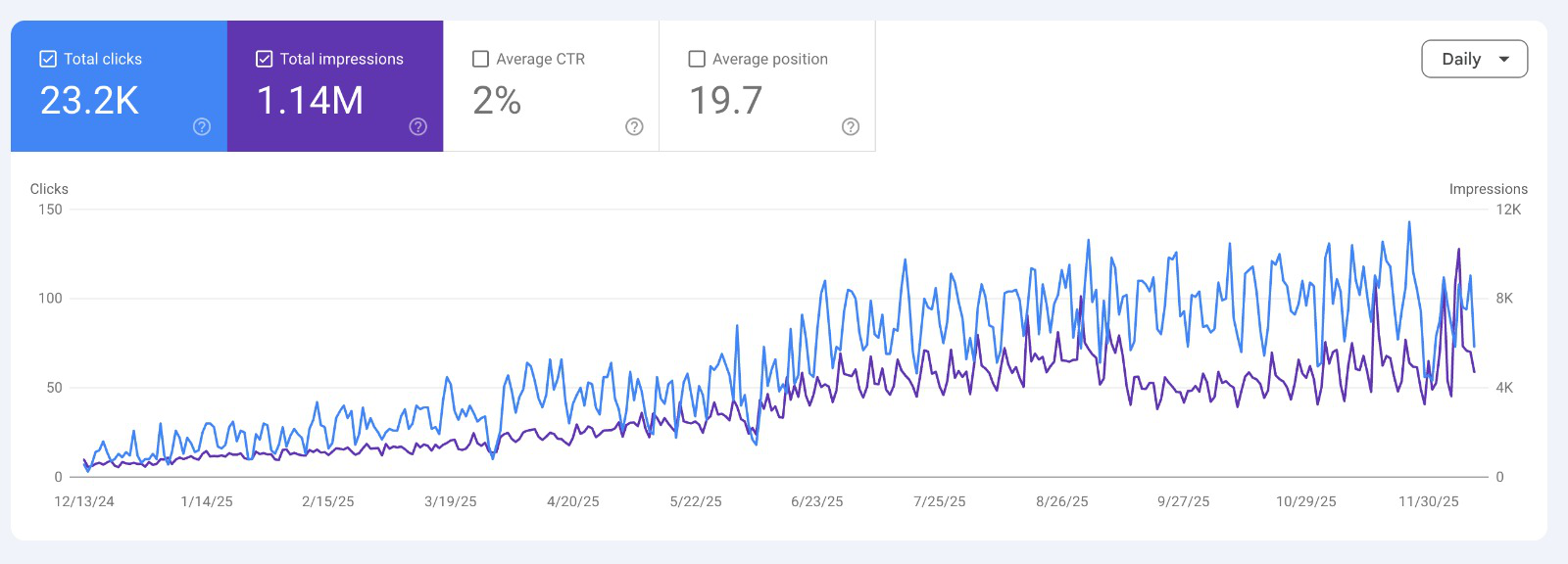Uncheck the Total clicks checkbox
The image size is (1568, 564).
48,59
